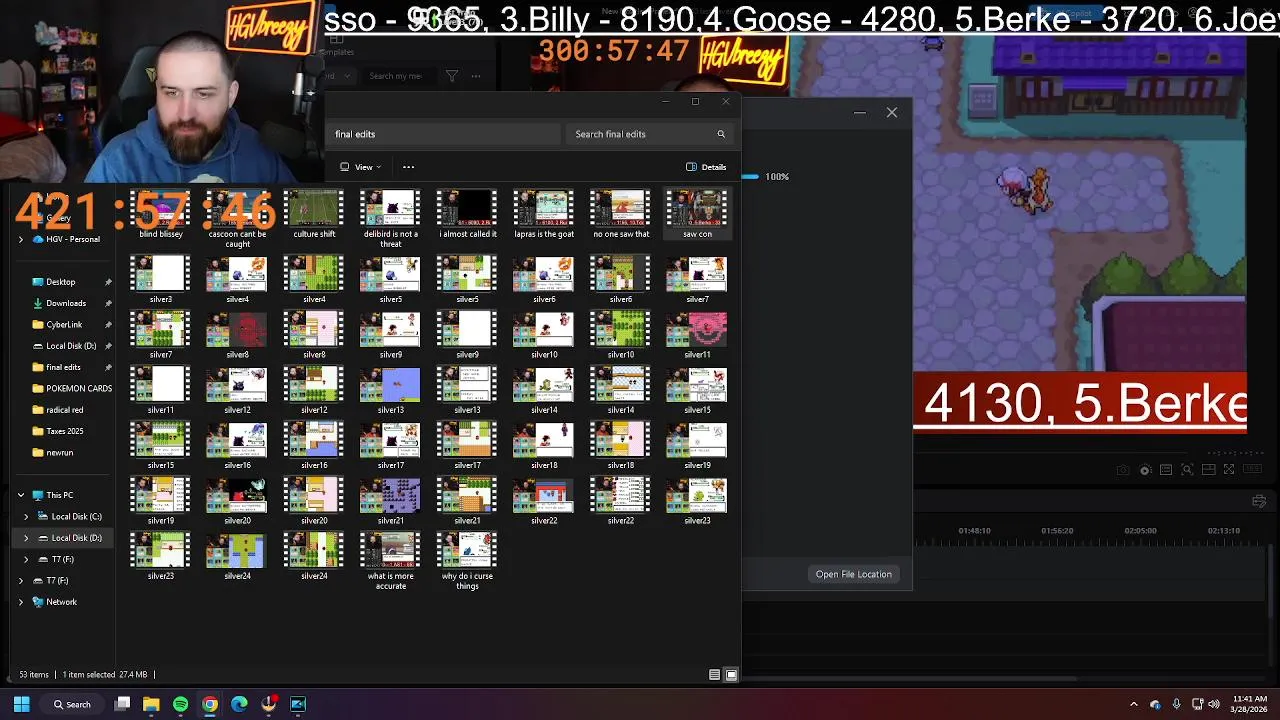
Task: Open Spotify from the taskbar
Action: coord(180,704)
